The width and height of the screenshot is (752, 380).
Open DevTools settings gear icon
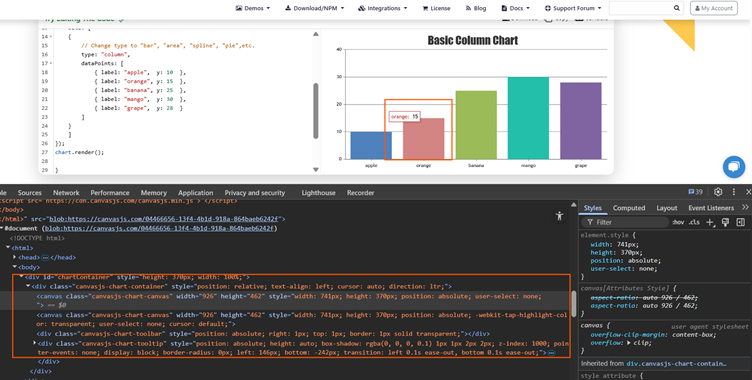tap(717, 192)
